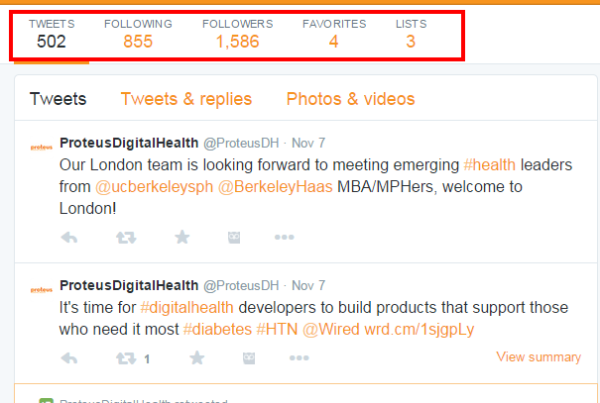
Task: Click the #diabetes hashtag
Action: (217, 329)
